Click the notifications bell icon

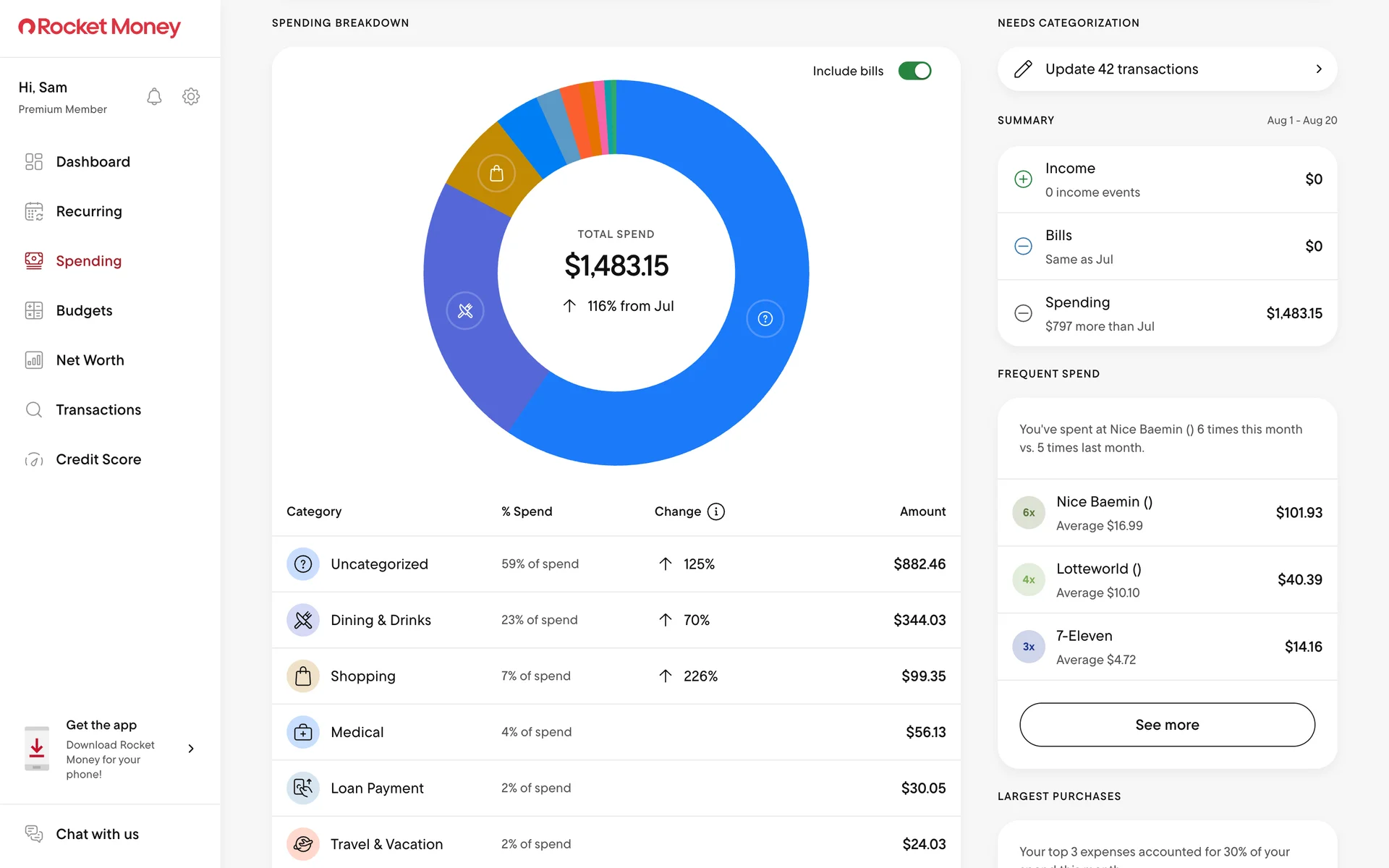(154, 97)
